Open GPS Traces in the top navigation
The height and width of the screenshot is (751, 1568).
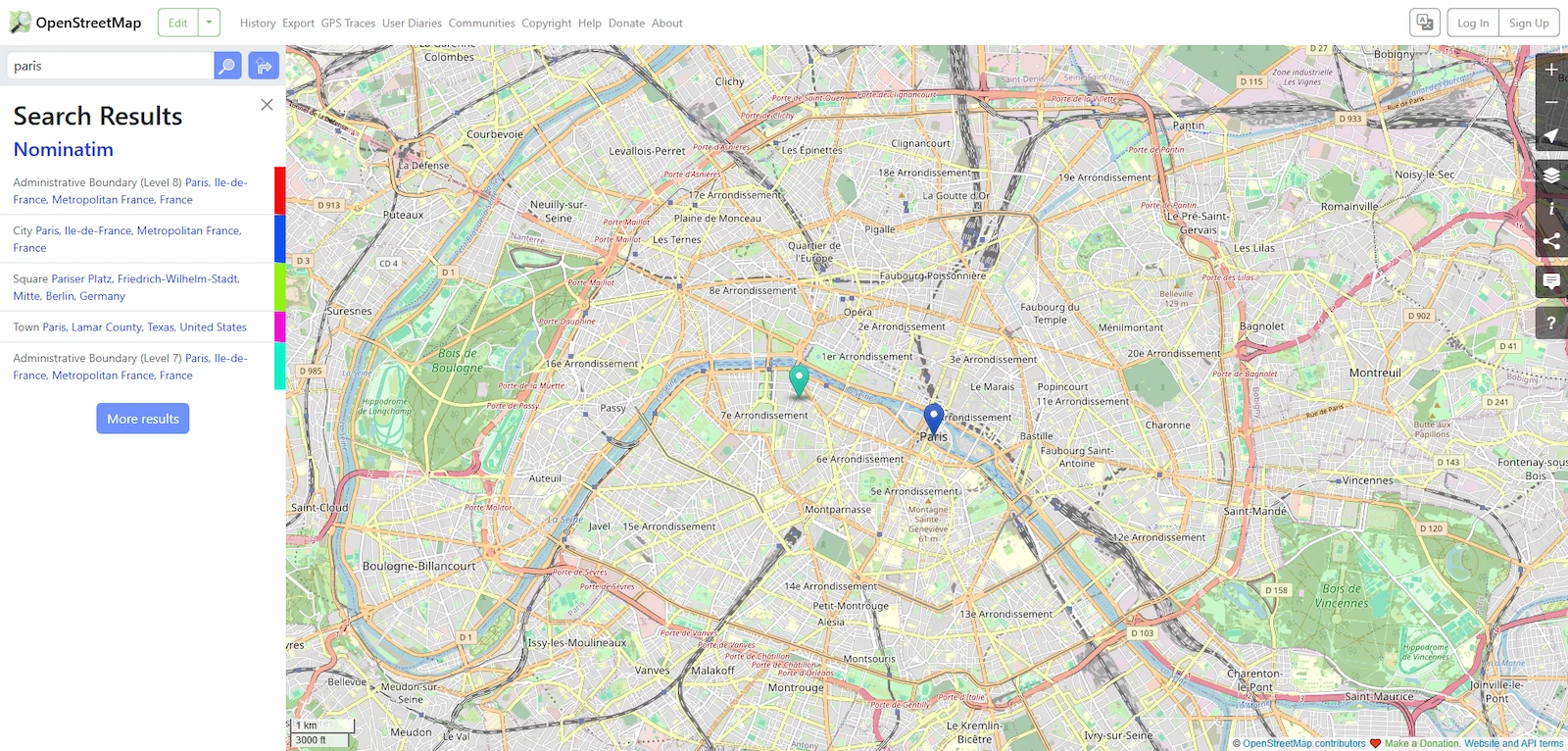348,23
